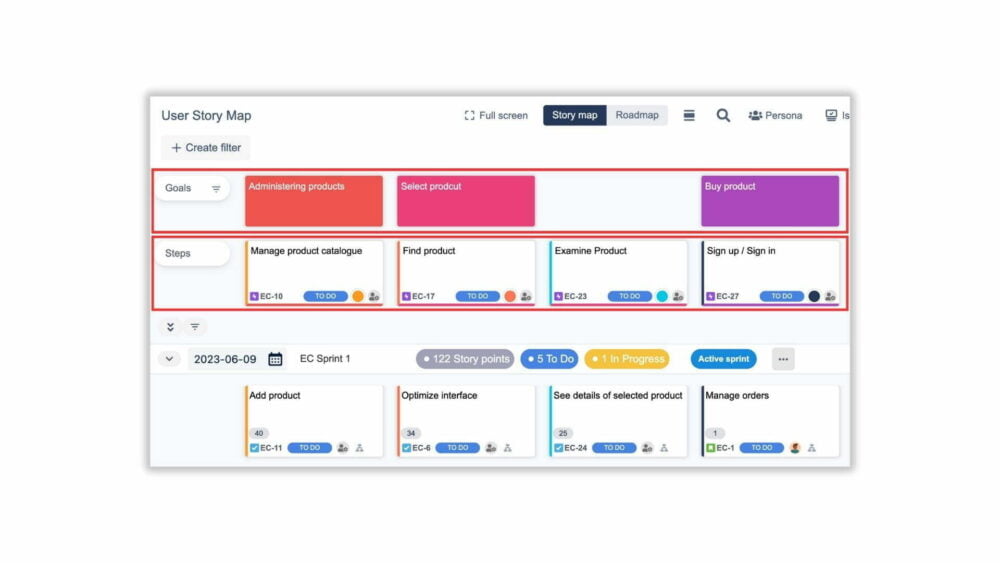Select the purple Buy product goal card
The height and width of the screenshot is (563, 1000).
click(770, 200)
